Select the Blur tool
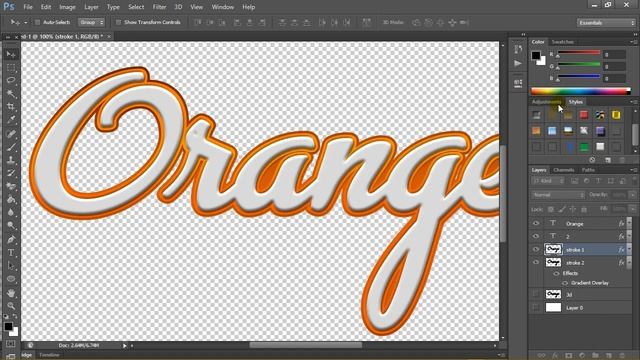 point(11,212)
